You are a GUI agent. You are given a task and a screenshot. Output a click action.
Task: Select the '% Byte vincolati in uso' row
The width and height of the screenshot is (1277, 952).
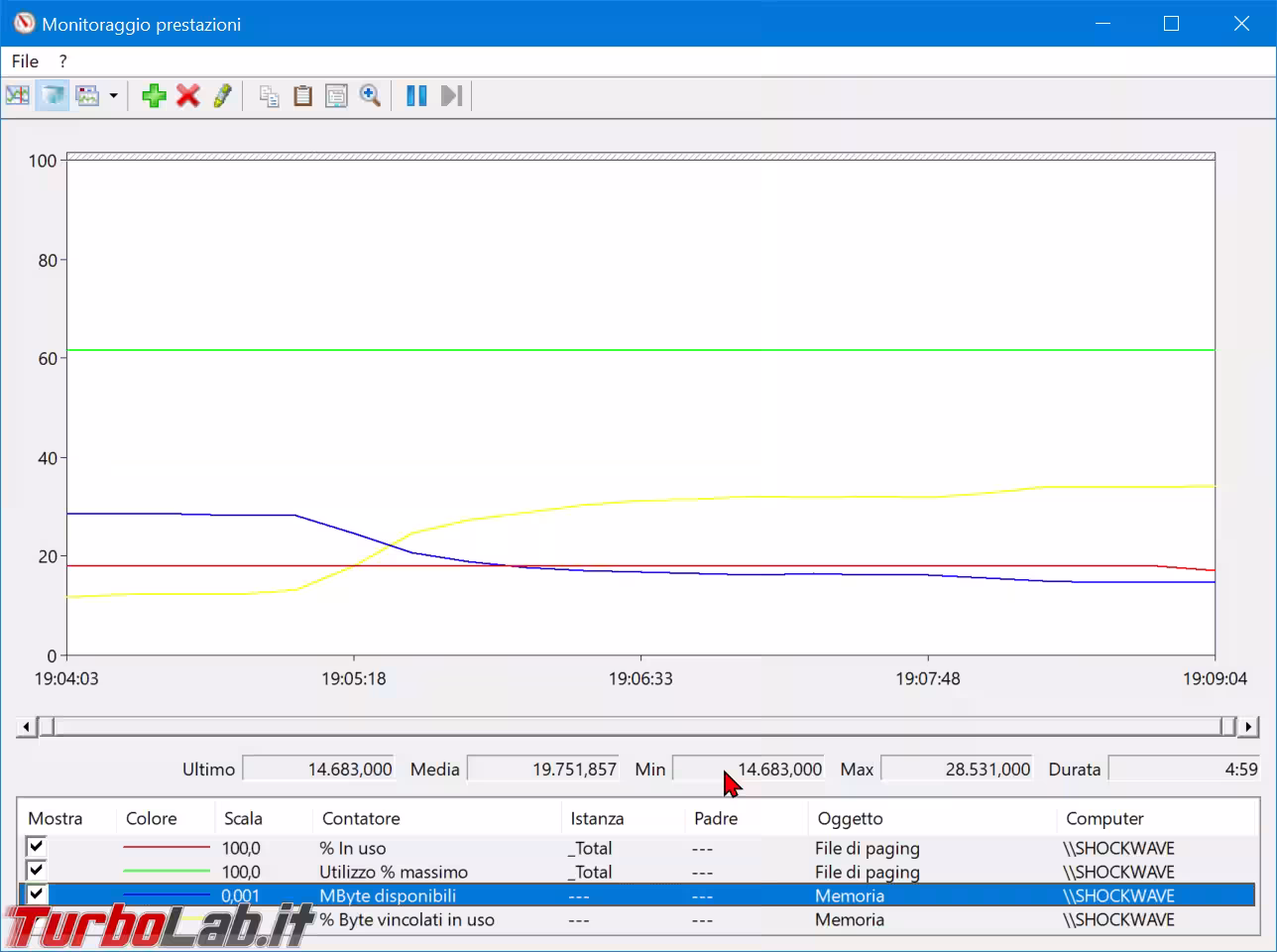pos(406,920)
